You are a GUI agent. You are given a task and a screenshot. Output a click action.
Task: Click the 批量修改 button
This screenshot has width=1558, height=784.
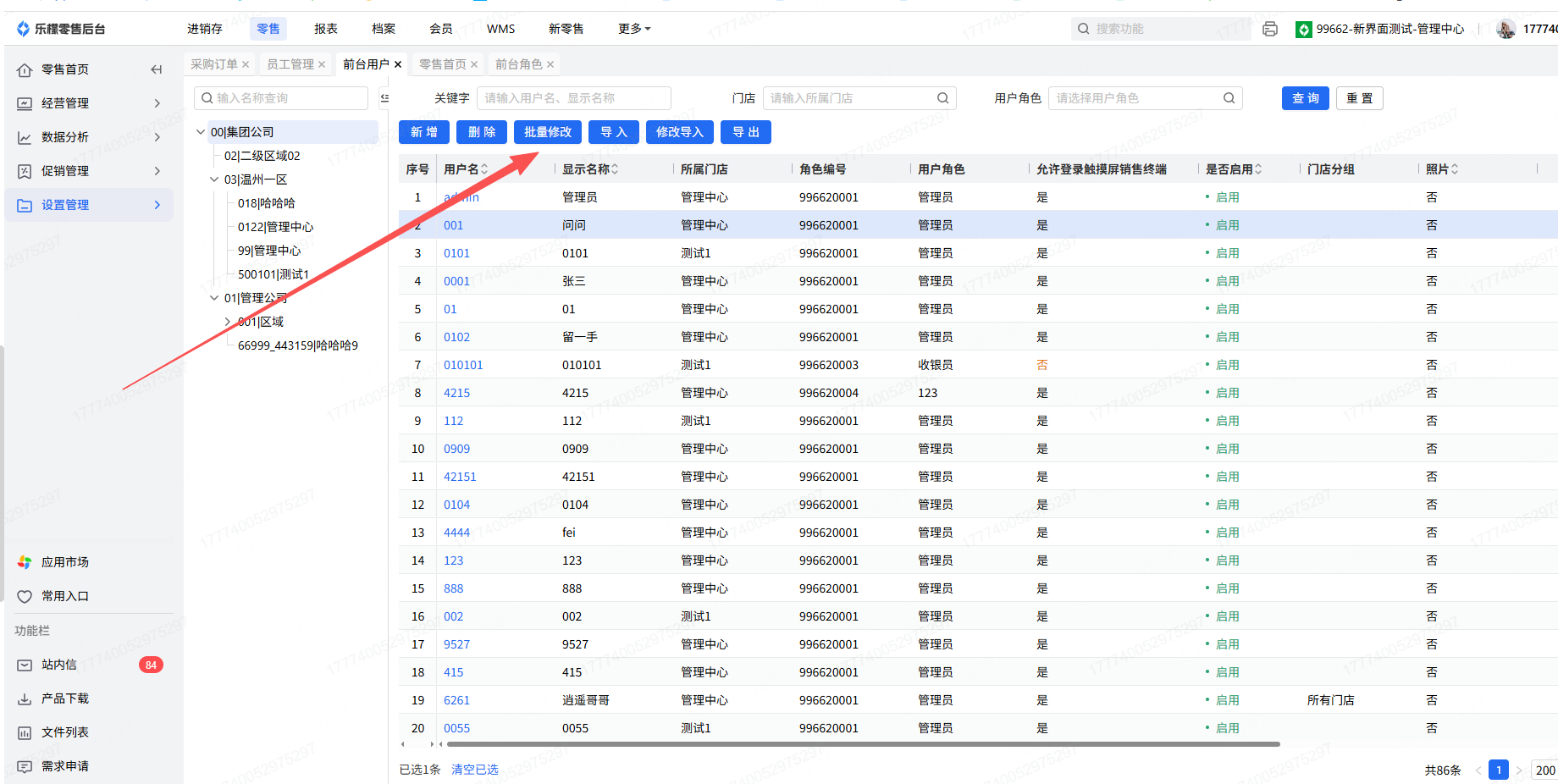point(548,132)
